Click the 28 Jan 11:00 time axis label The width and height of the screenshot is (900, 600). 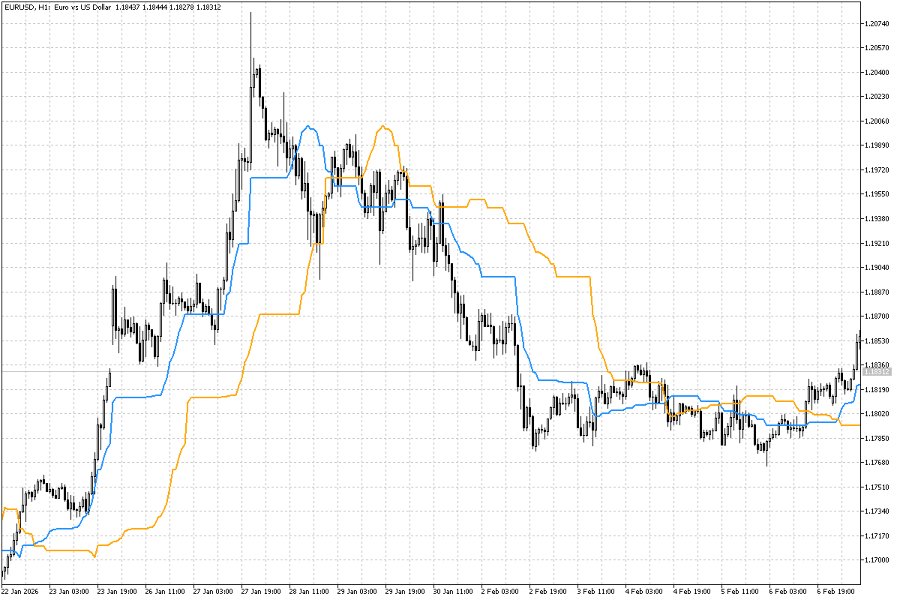tap(309, 591)
